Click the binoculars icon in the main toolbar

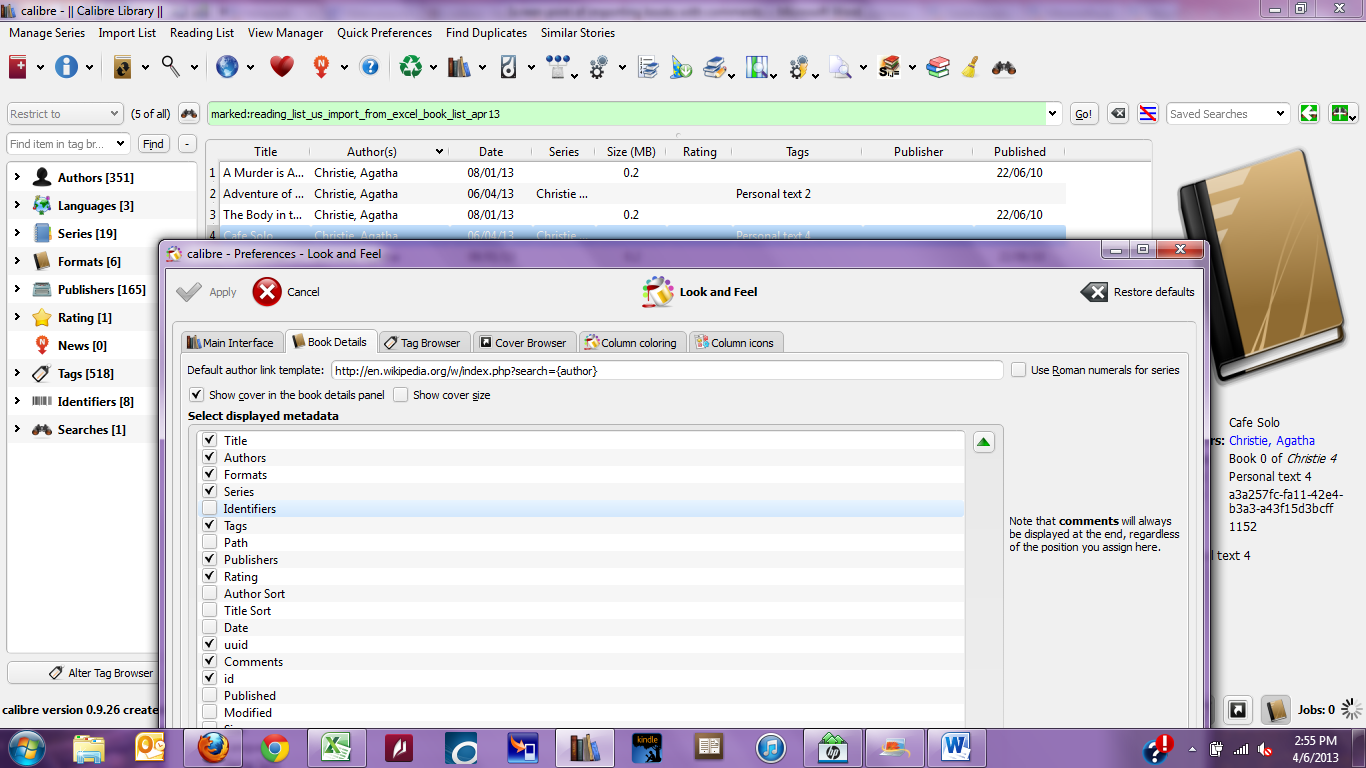pos(1004,67)
